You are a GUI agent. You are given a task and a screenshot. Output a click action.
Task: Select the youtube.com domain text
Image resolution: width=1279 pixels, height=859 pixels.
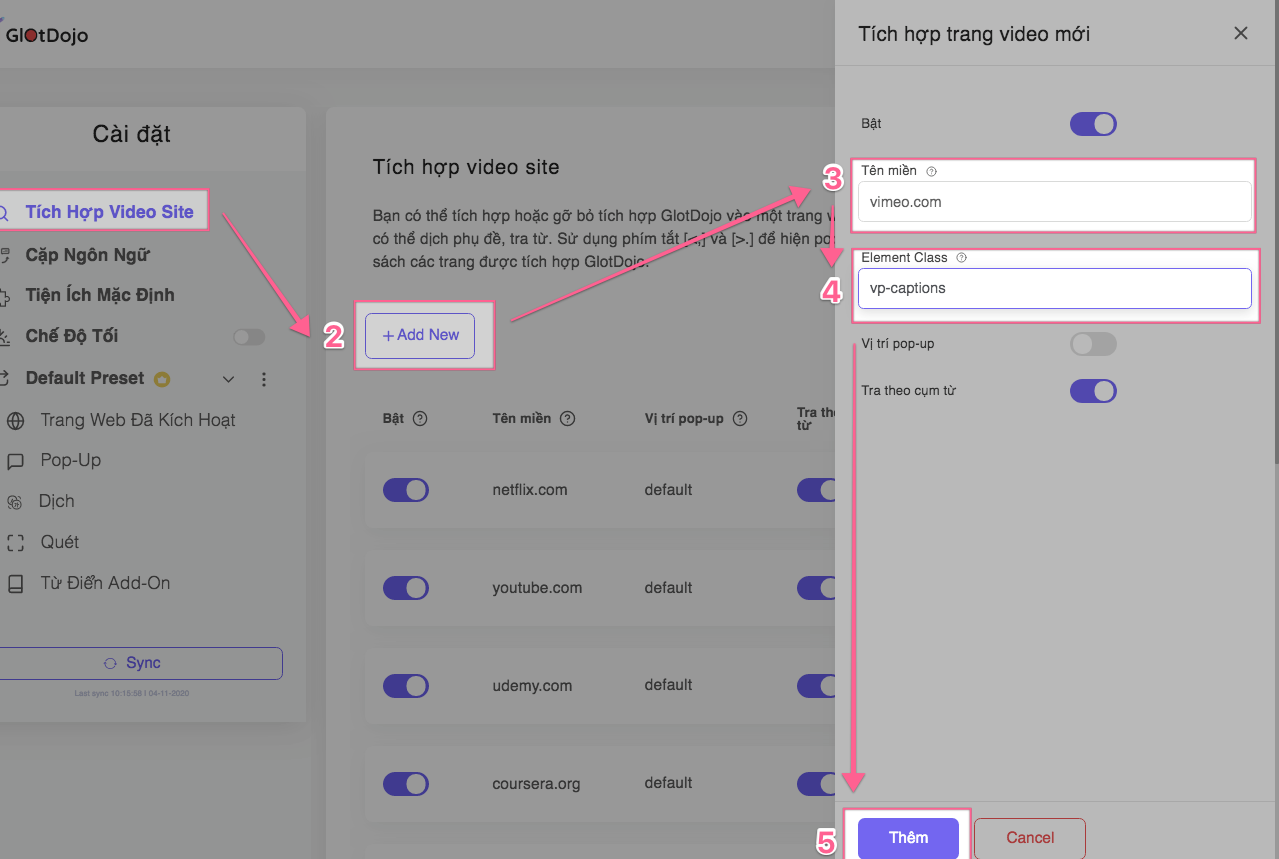click(x=537, y=588)
